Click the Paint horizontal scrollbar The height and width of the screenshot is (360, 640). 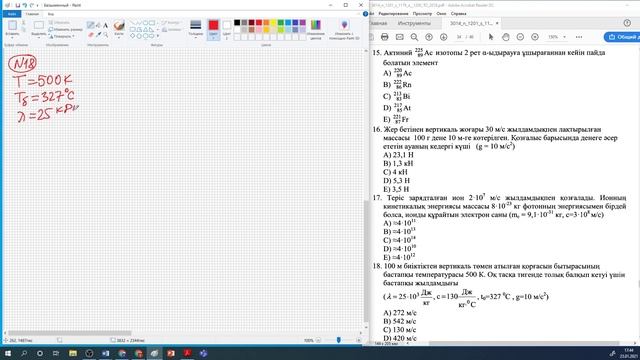click(70, 333)
